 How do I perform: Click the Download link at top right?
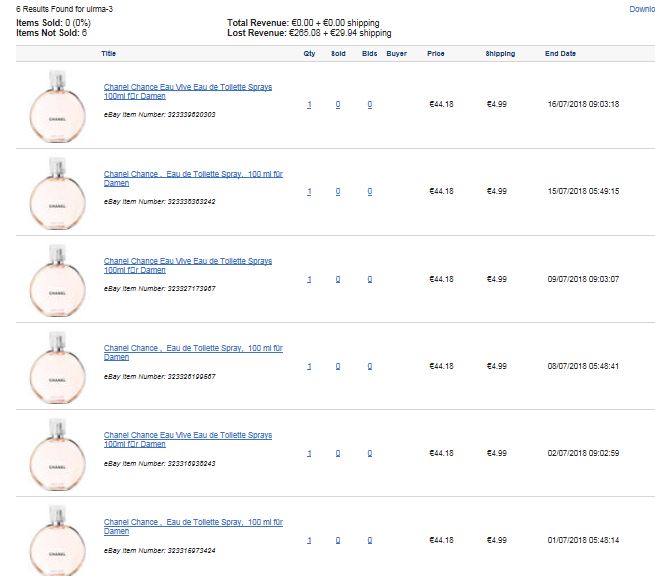[642, 9]
